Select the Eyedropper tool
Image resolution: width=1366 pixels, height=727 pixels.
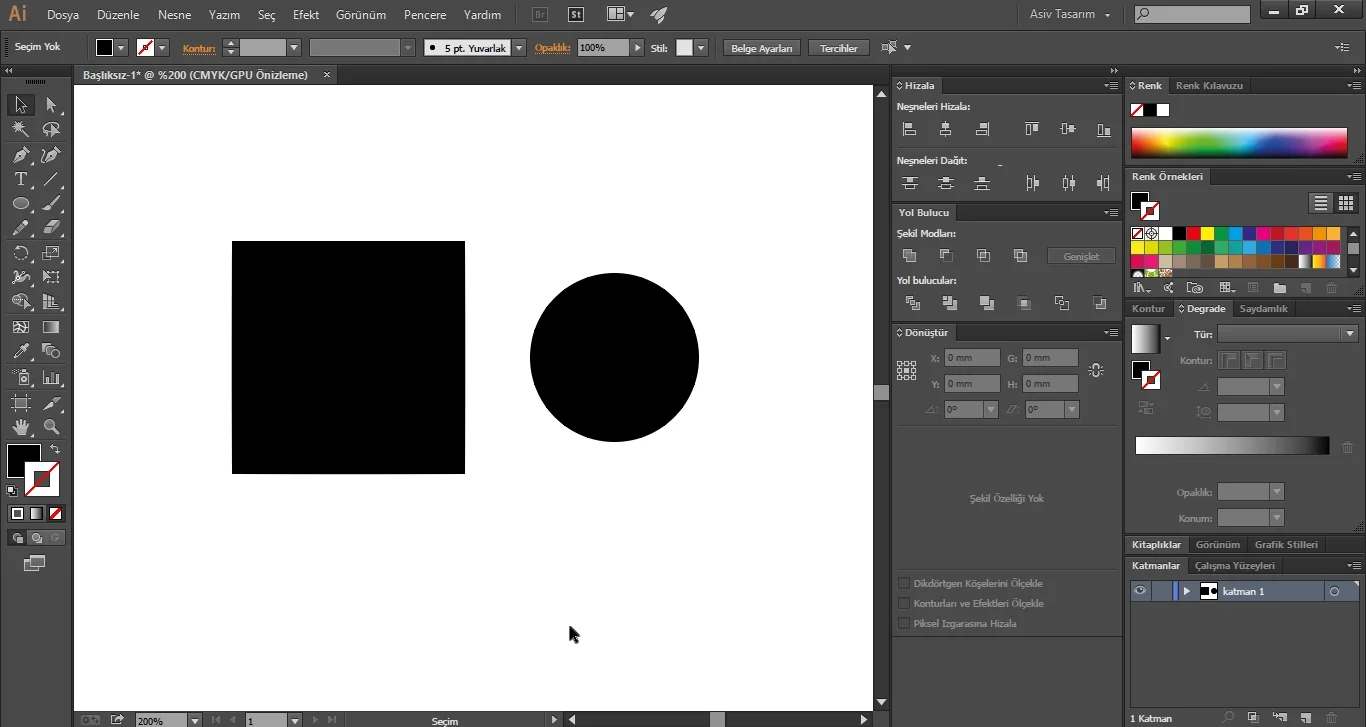coord(20,352)
